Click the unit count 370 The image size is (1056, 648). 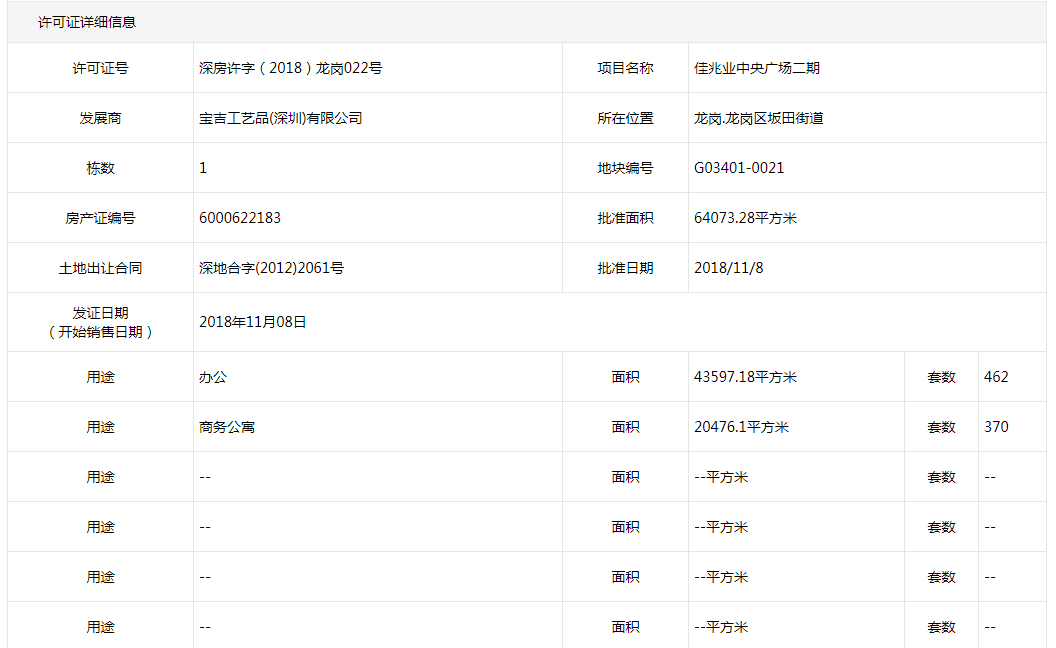[x=996, y=427]
